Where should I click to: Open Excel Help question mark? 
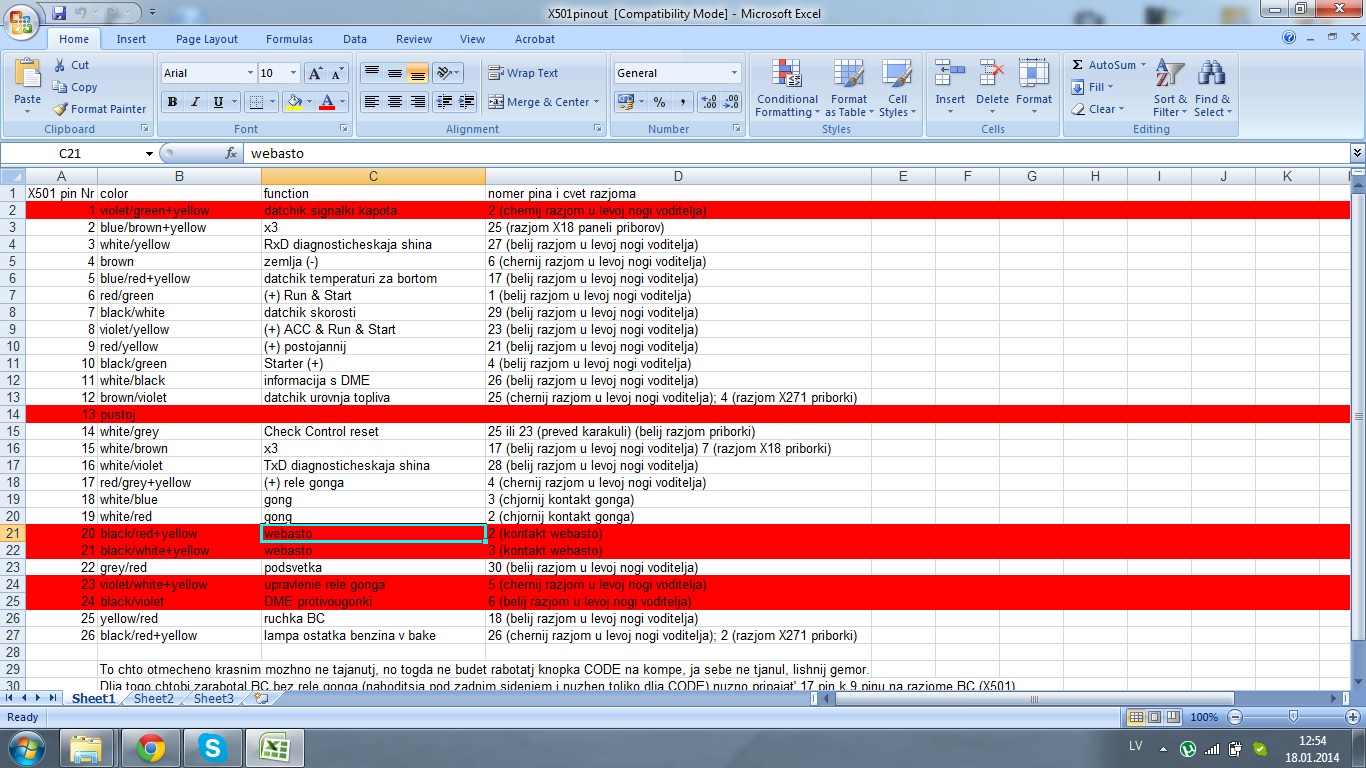pyautogui.click(x=1290, y=38)
